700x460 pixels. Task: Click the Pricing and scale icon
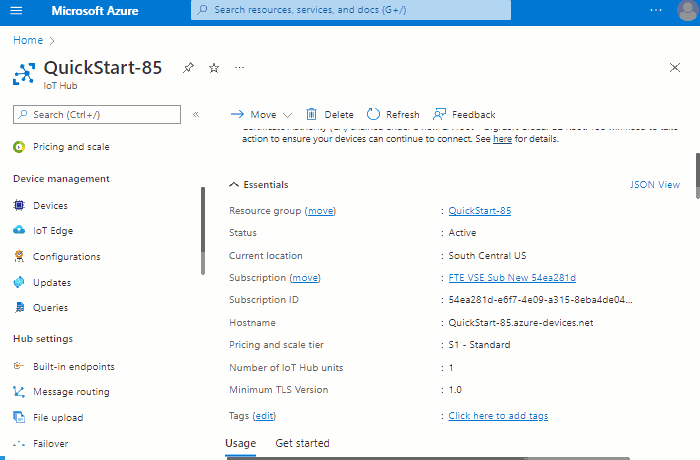click(19, 147)
